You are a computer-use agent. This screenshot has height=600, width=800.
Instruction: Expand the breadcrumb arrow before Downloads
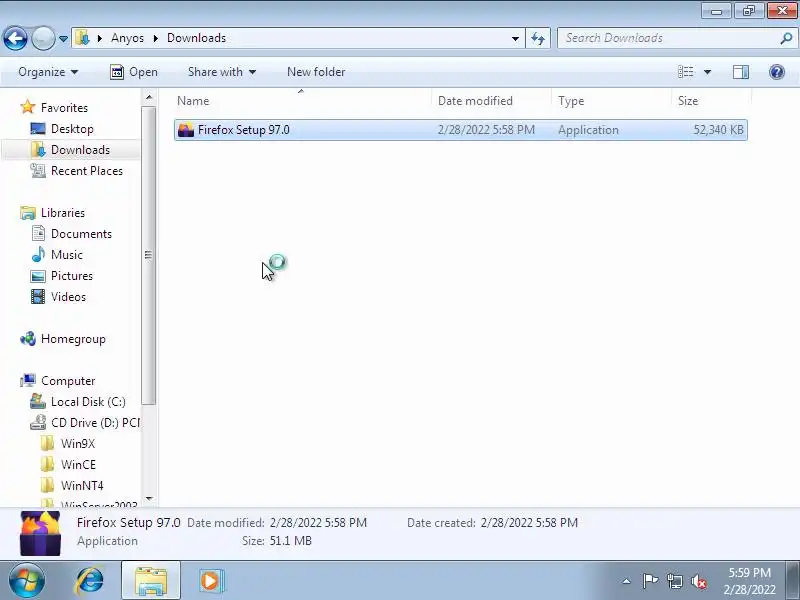point(156,38)
